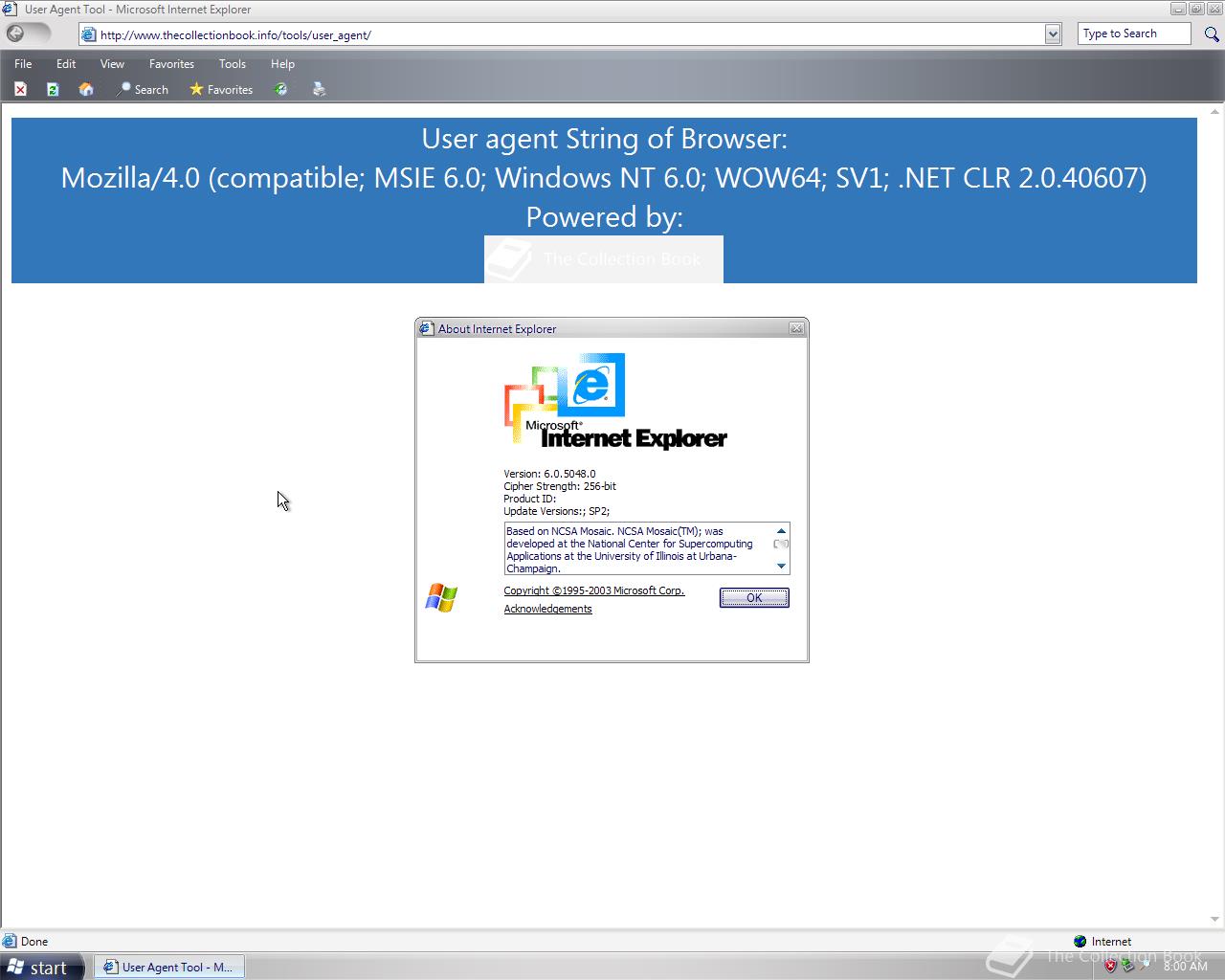Viewport: 1225px width, 980px height.
Task: Go to the Home page icon
Action: 86,89
